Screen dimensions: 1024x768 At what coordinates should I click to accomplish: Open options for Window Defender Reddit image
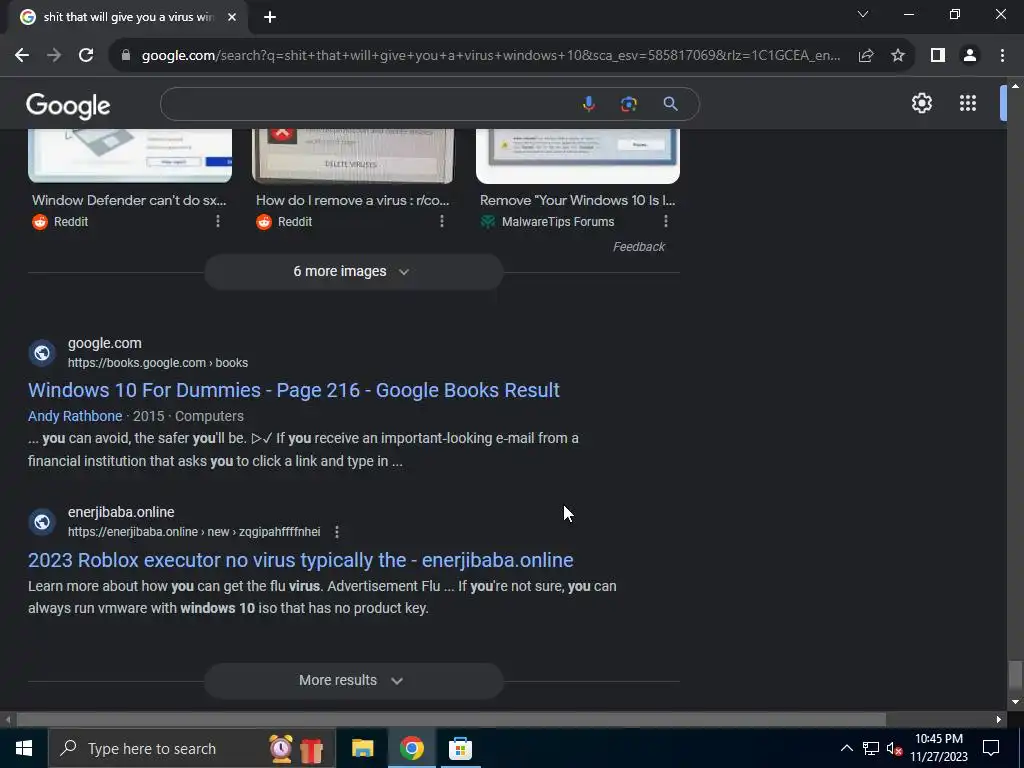[217, 221]
